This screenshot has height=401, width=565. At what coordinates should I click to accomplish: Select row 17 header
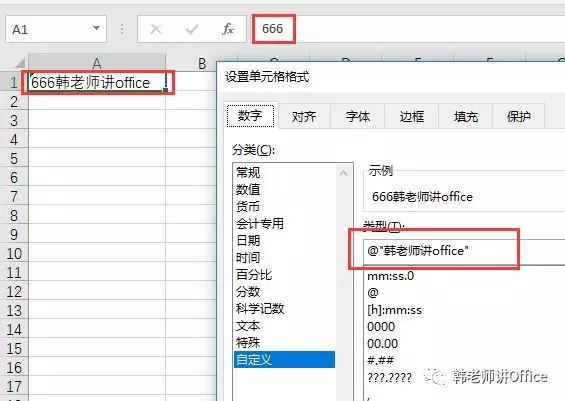pyautogui.click(x=14, y=387)
